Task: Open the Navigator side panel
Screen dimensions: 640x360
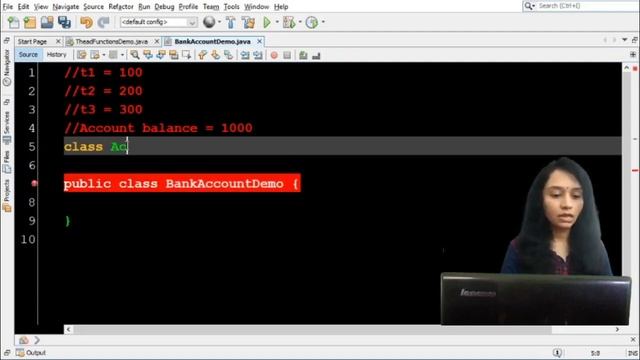Action: click(7, 67)
